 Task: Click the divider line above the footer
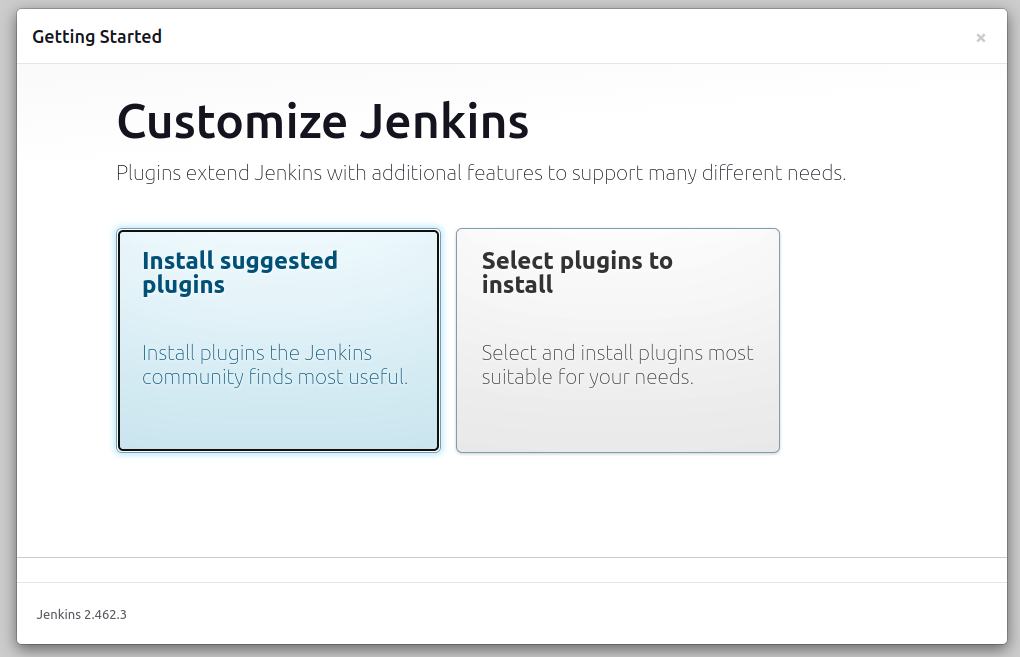click(512, 557)
